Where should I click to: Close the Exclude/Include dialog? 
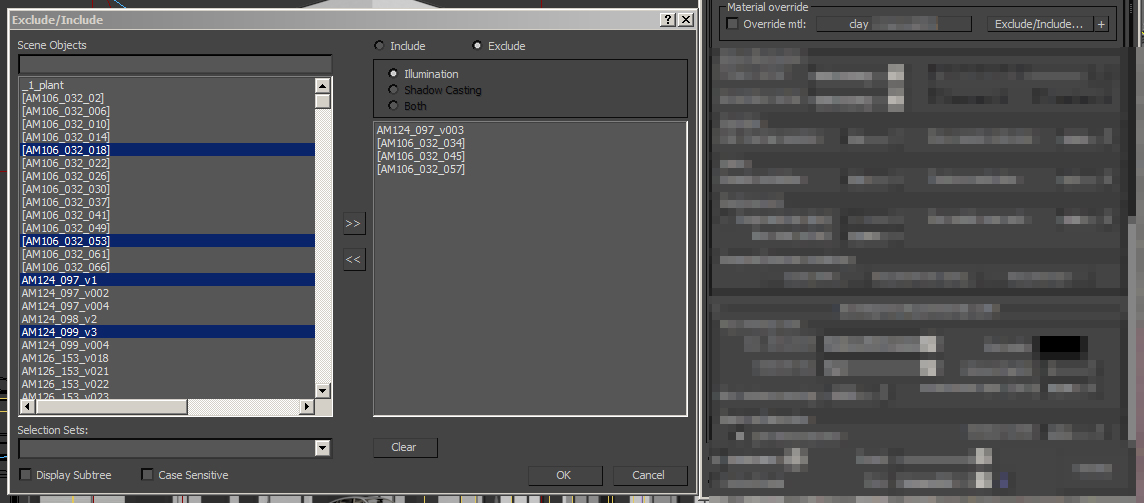[x=685, y=20]
